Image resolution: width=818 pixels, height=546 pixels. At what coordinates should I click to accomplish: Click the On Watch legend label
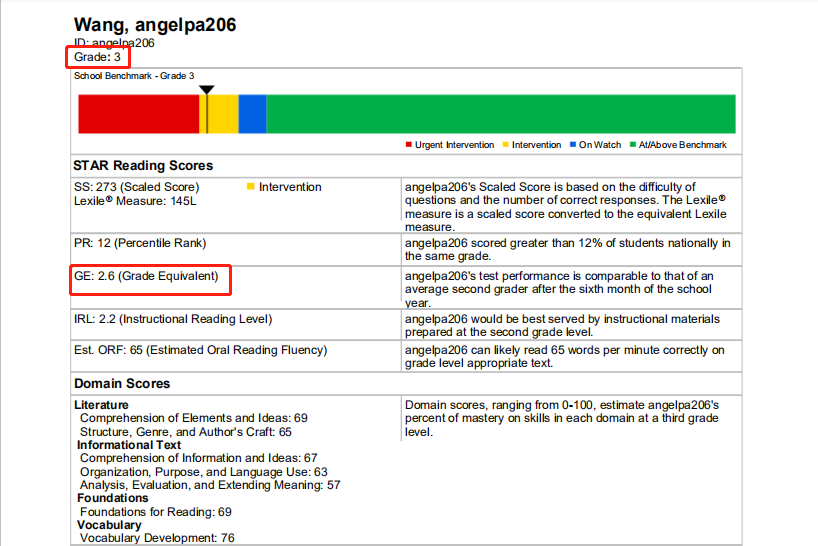(x=600, y=144)
